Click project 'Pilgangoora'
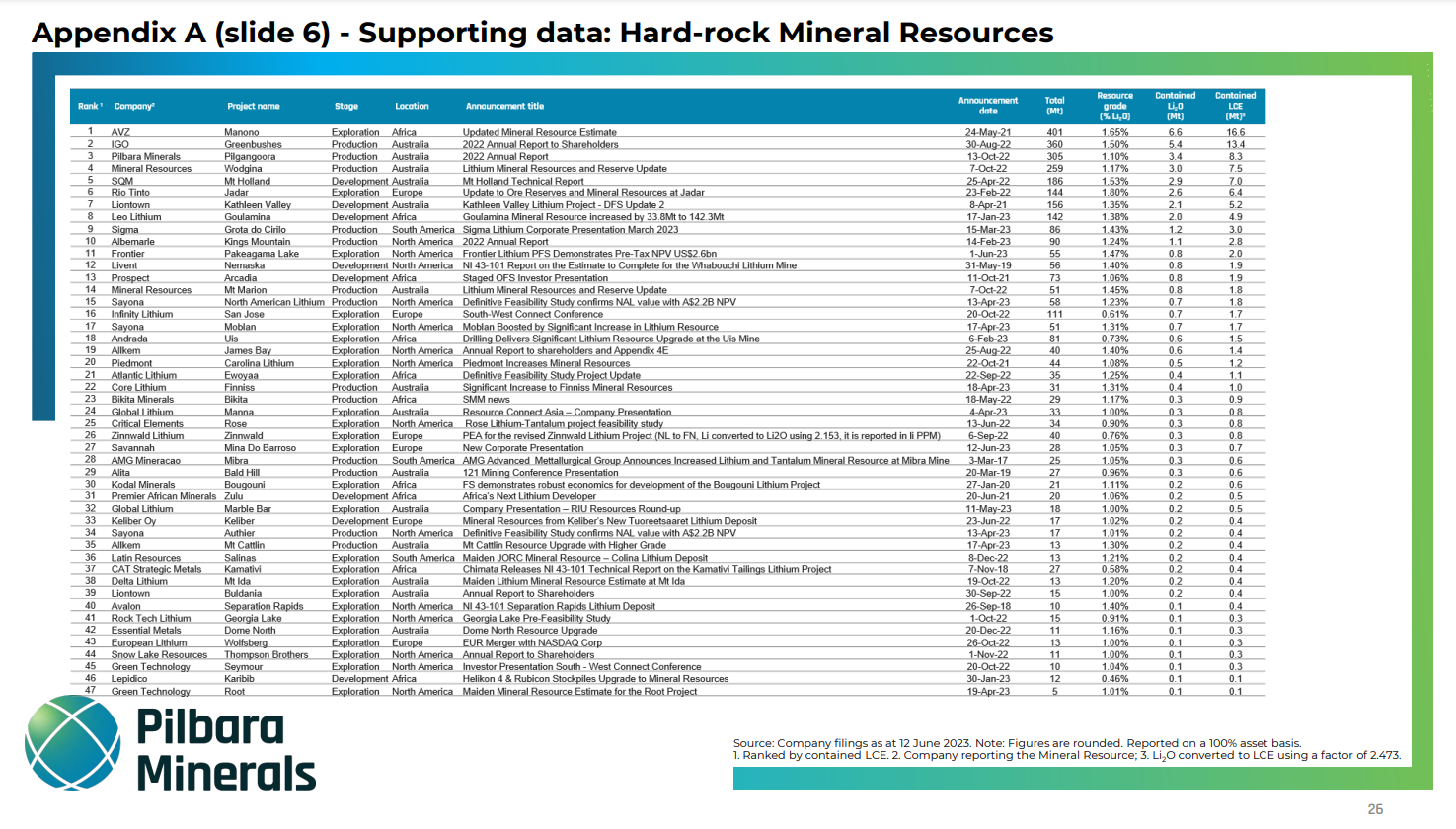This screenshot has height=829, width=1456. coord(250,156)
